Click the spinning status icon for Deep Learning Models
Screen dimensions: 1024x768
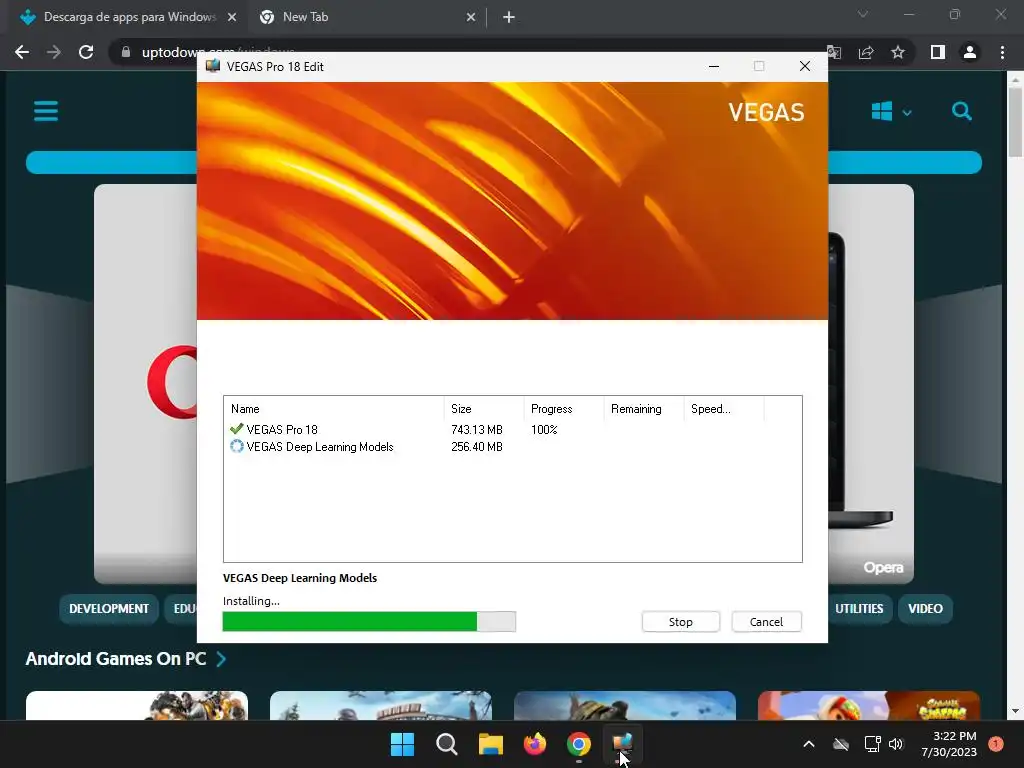point(236,447)
